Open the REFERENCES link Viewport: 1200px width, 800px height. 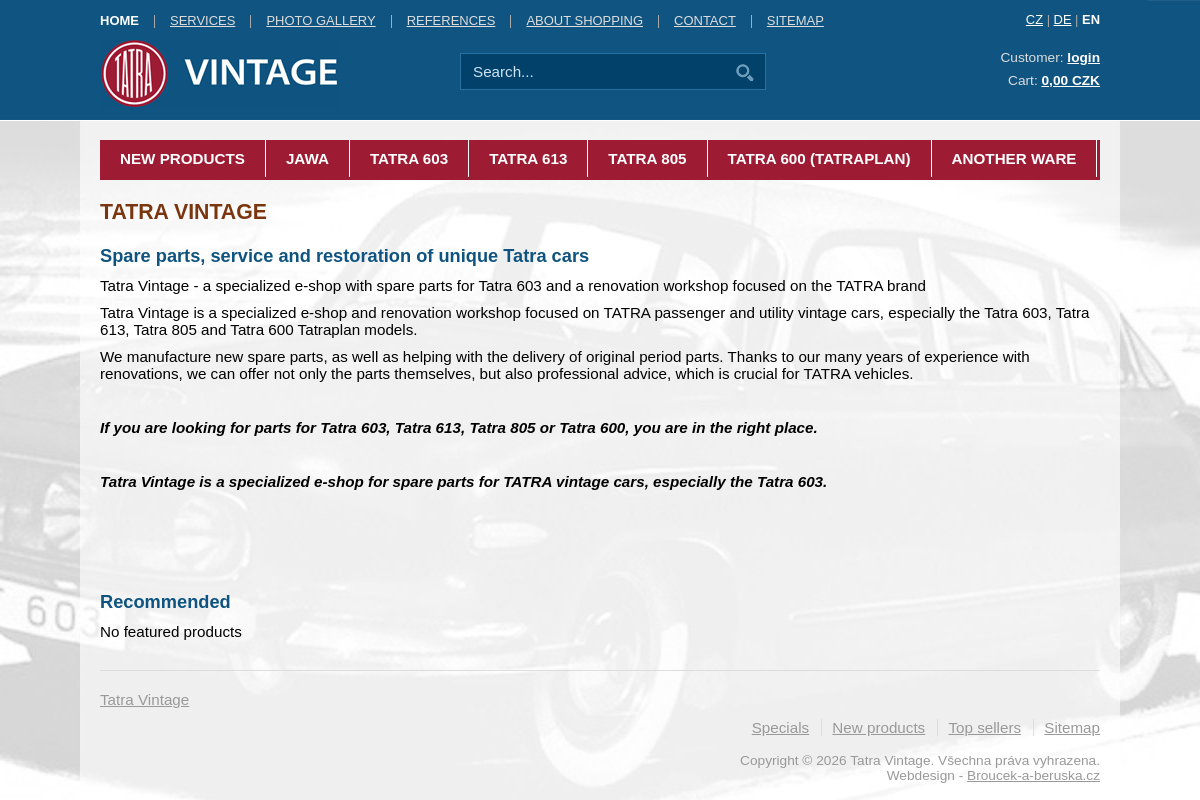pyautogui.click(x=451, y=20)
